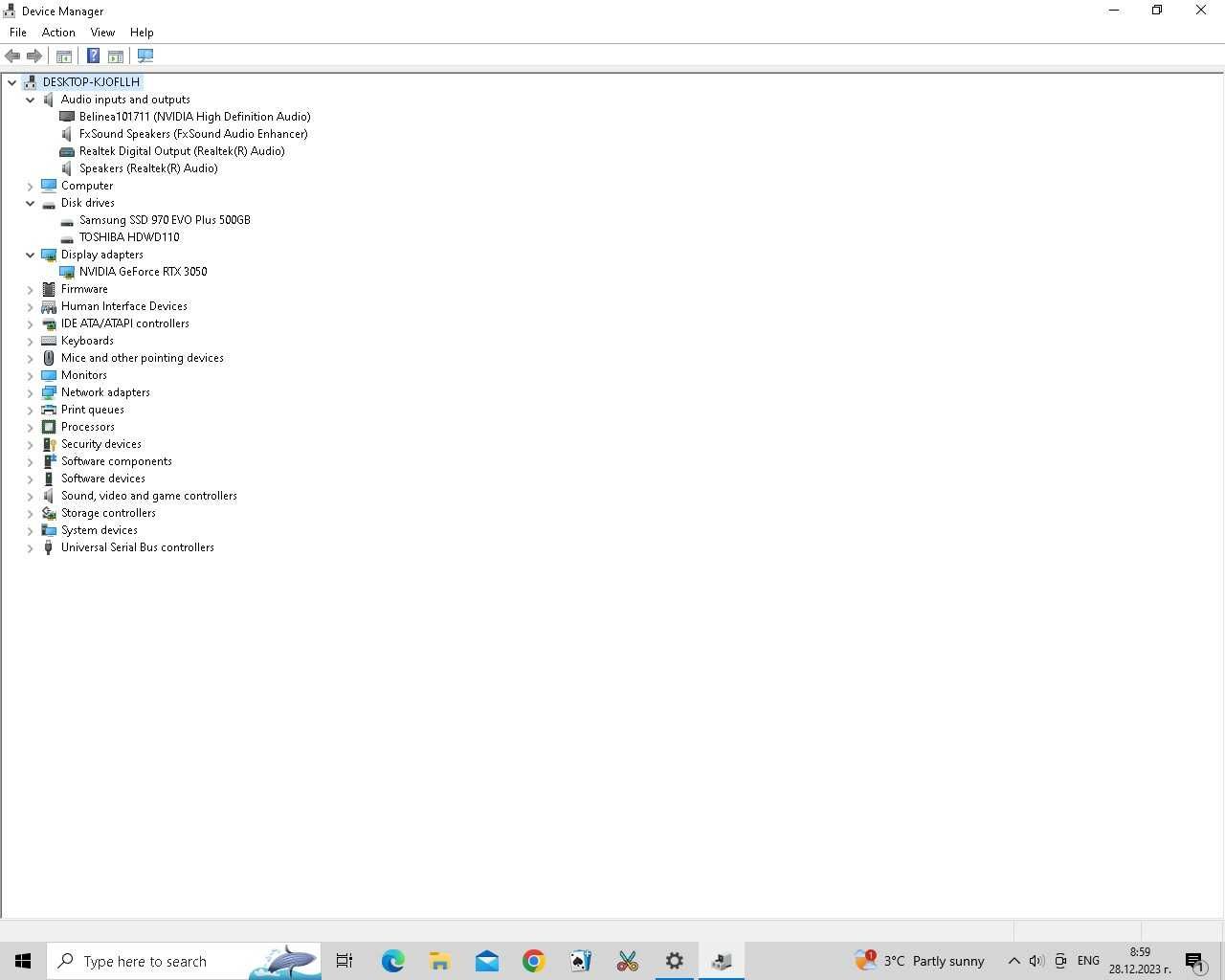
Task: Click Show/Hide Console Tree toolbar icon
Action: (64, 56)
